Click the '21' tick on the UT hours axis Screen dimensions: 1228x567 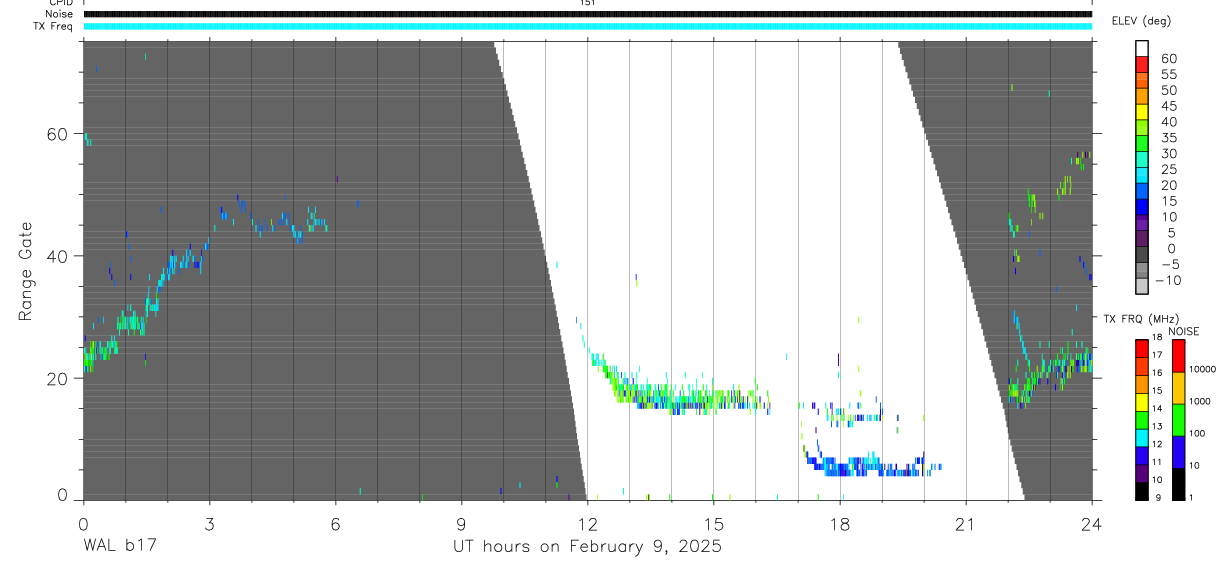(966, 523)
